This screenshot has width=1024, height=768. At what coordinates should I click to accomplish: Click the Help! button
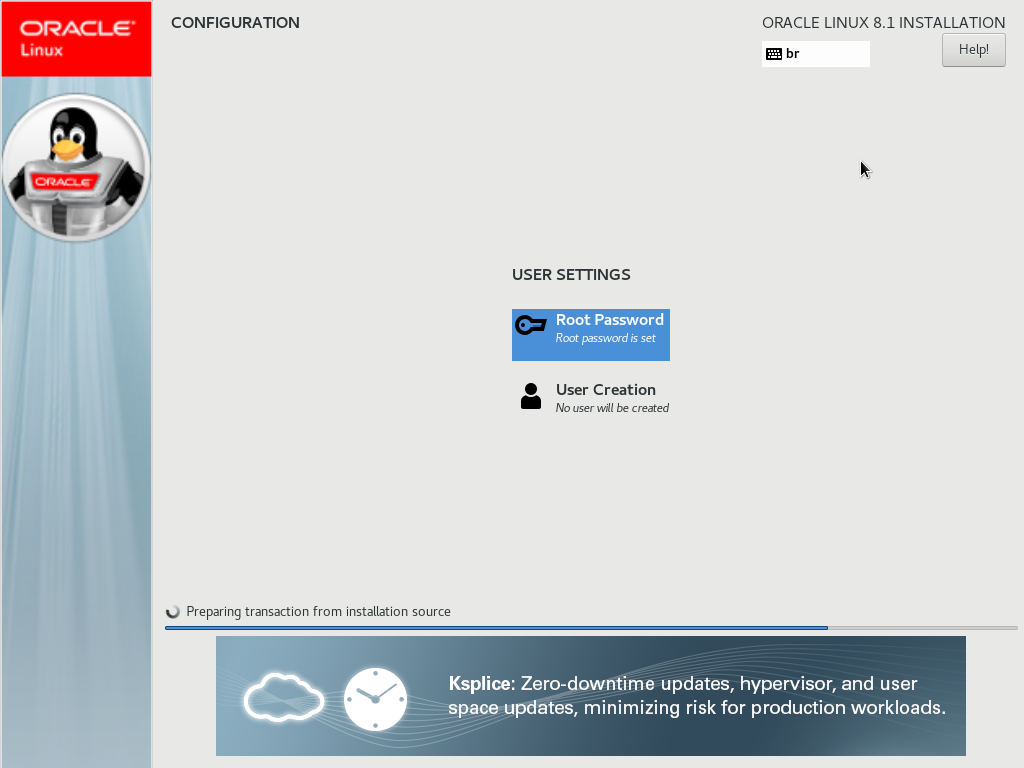pyautogui.click(x=973, y=50)
